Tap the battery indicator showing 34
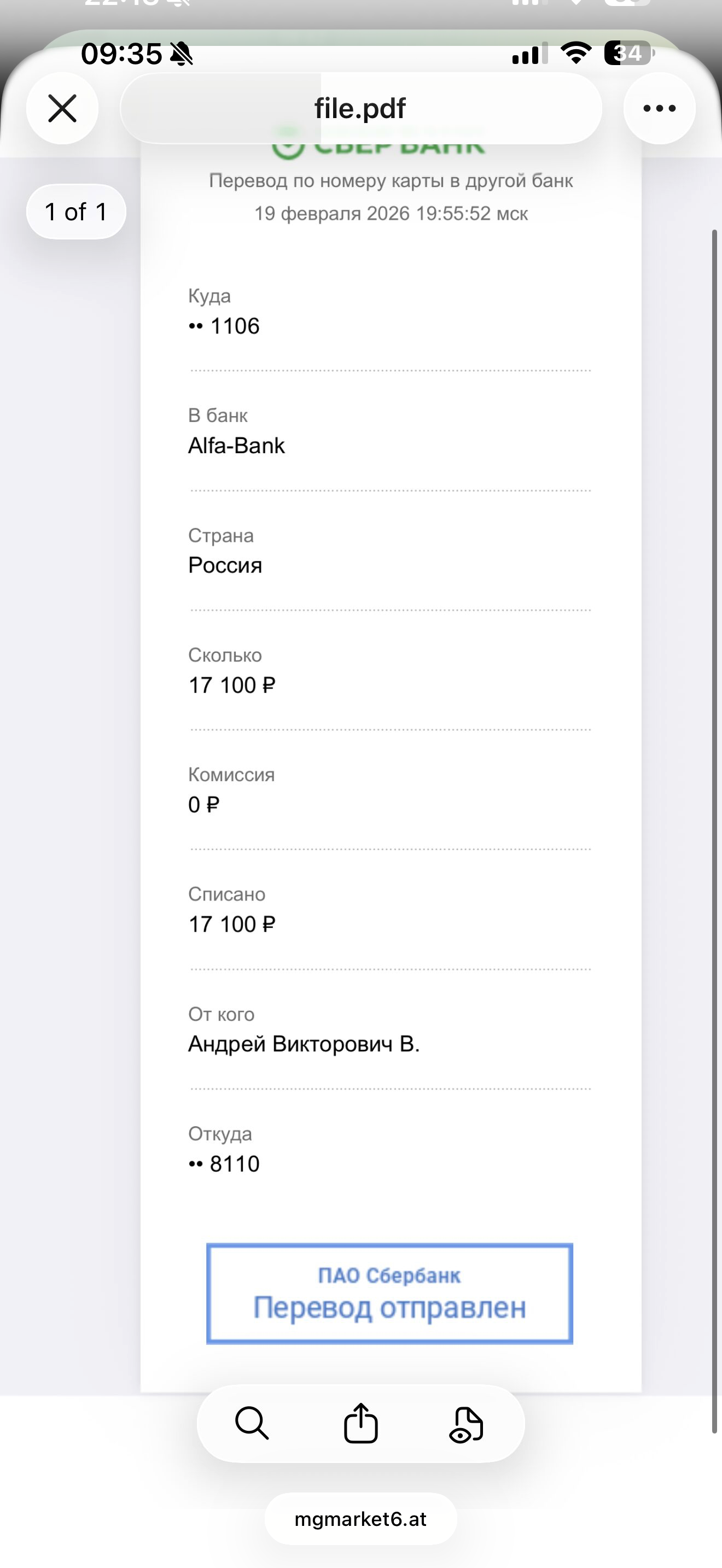This screenshot has height=1568, width=722. tap(629, 53)
